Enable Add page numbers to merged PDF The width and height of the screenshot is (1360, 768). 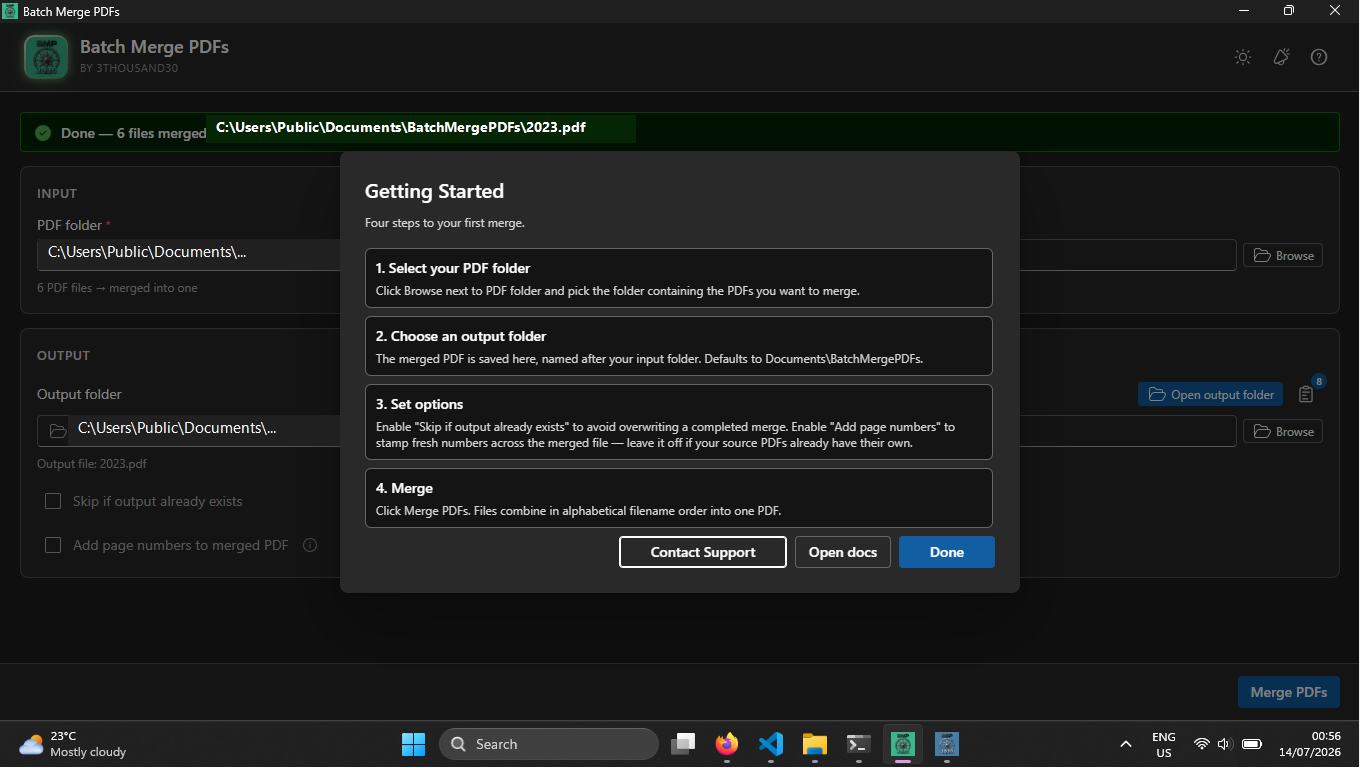point(53,545)
